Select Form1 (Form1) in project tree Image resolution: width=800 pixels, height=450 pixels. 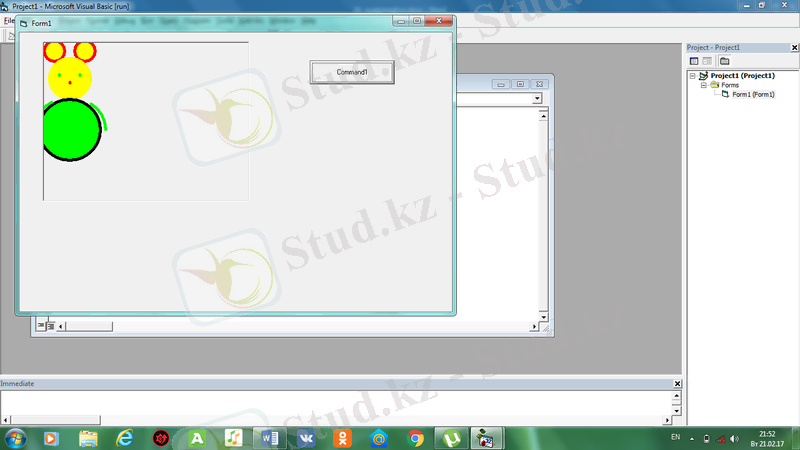pyautogui.click(x=753, y=95)
